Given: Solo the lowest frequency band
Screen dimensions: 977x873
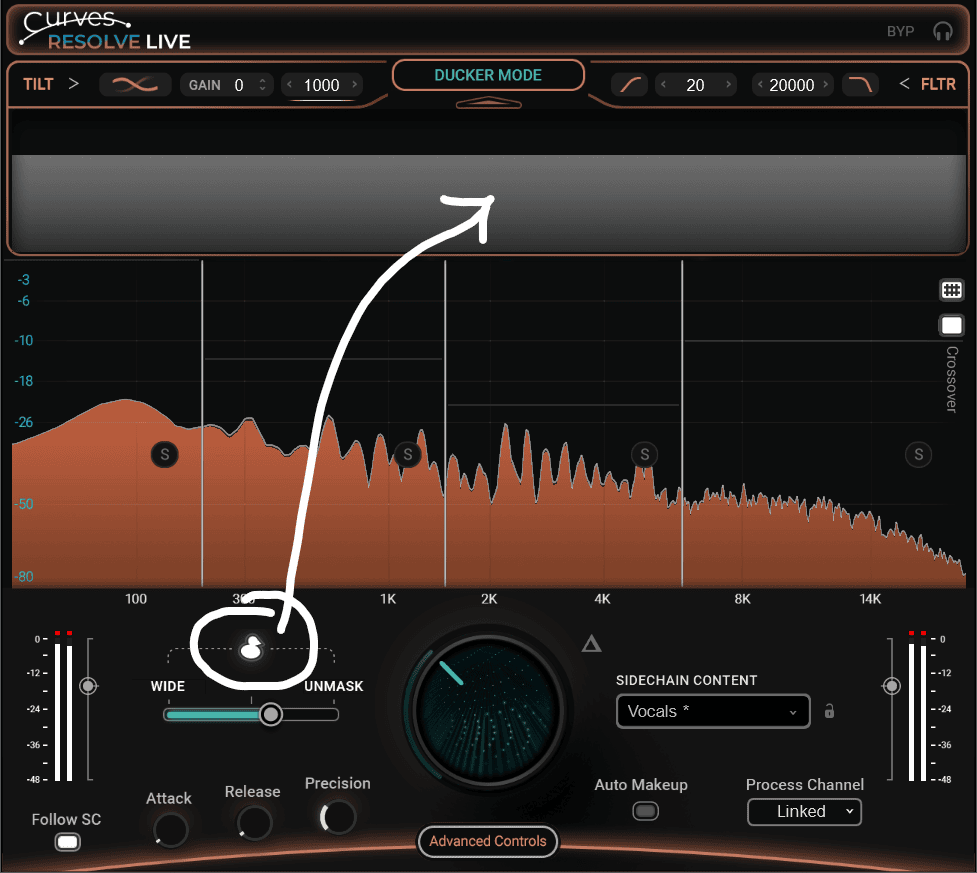Looking at the screenshot, I should 165,455.
